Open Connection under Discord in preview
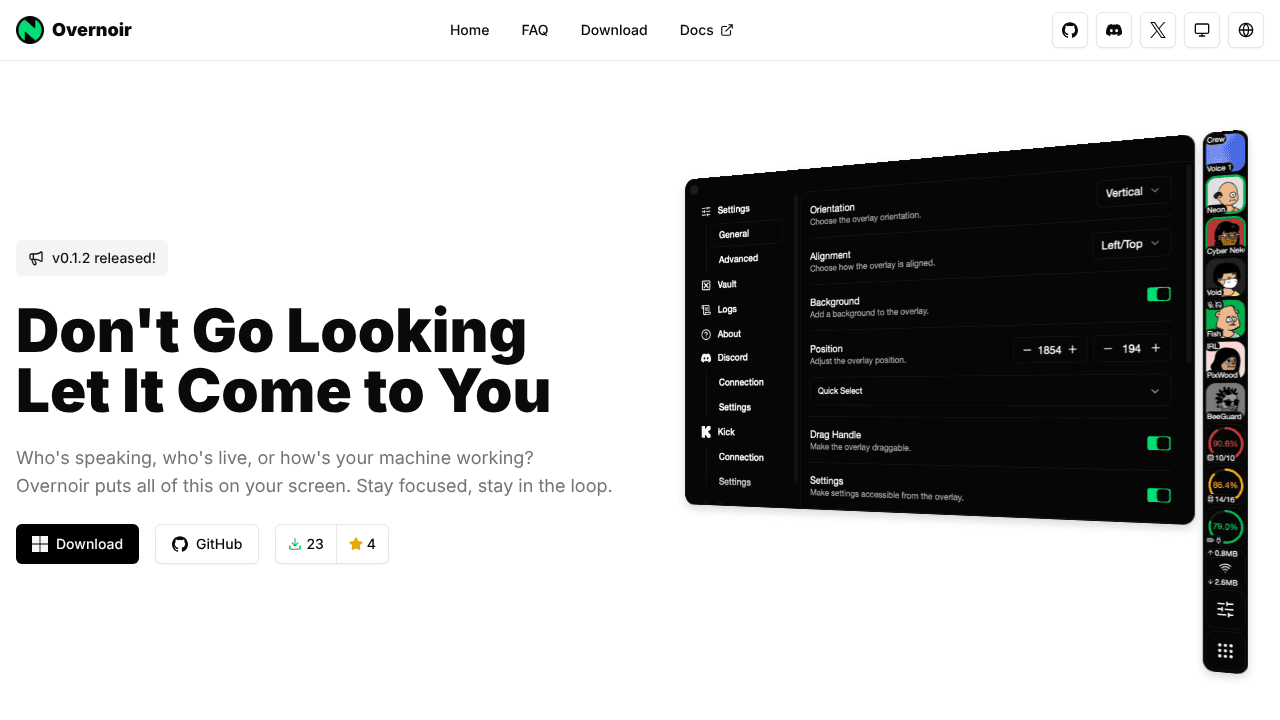Viewport: 1280px width, 720px height. 741,382
